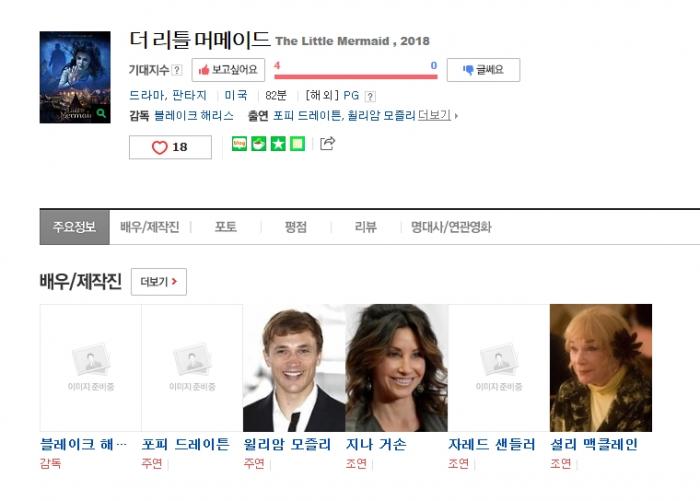
Task: Expand 배우/제작진 section via 더보기 button
Action: tap(159, 282)
